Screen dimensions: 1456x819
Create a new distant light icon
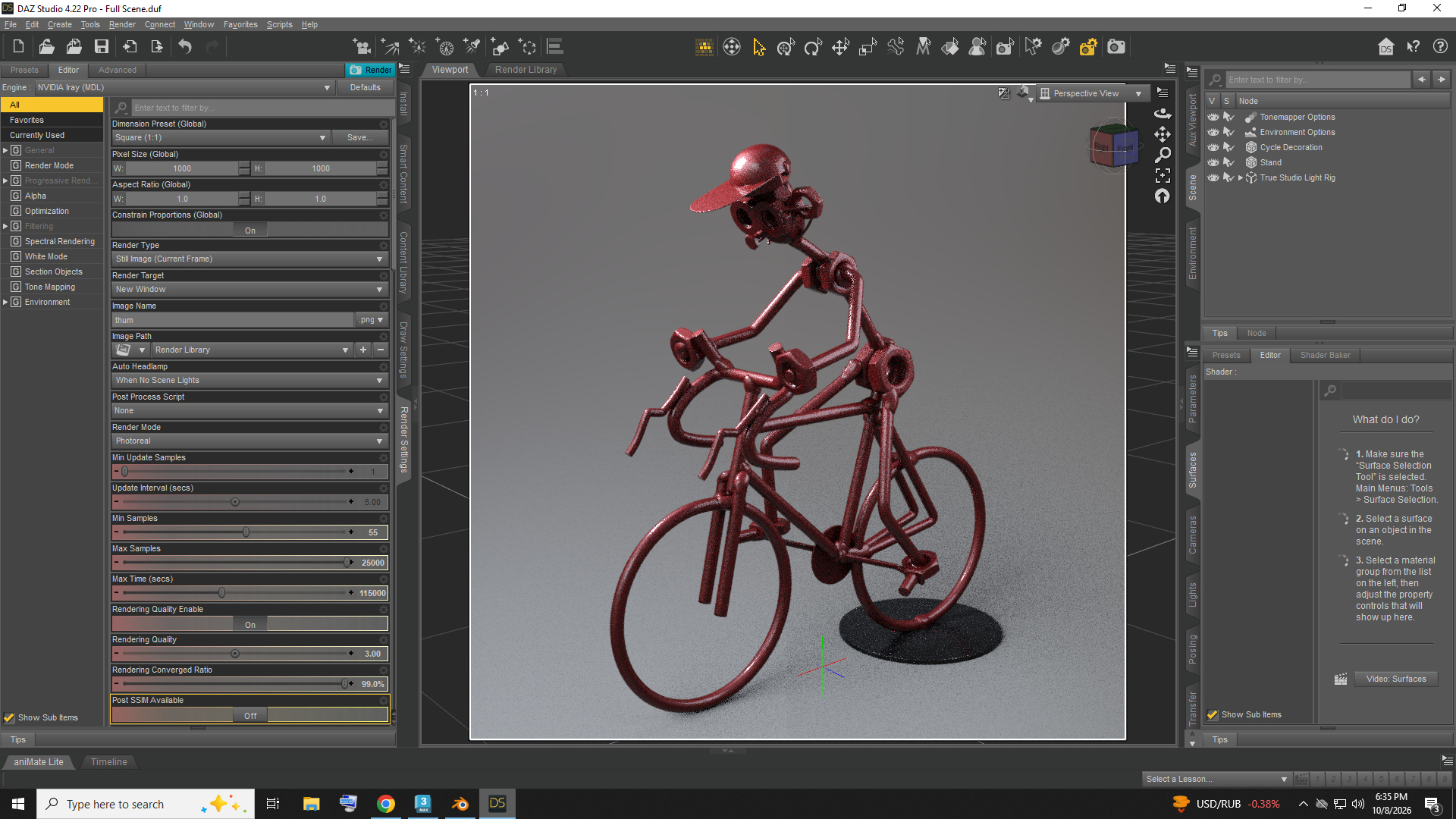coord(390,47)
